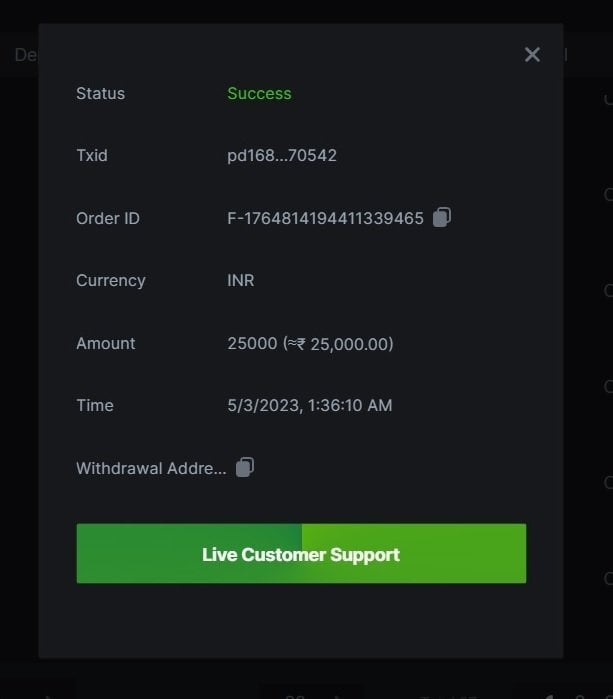This screenshot has height=699, width=613.
Task: Copy the Withdrawal Address
Action: point(245,467)
